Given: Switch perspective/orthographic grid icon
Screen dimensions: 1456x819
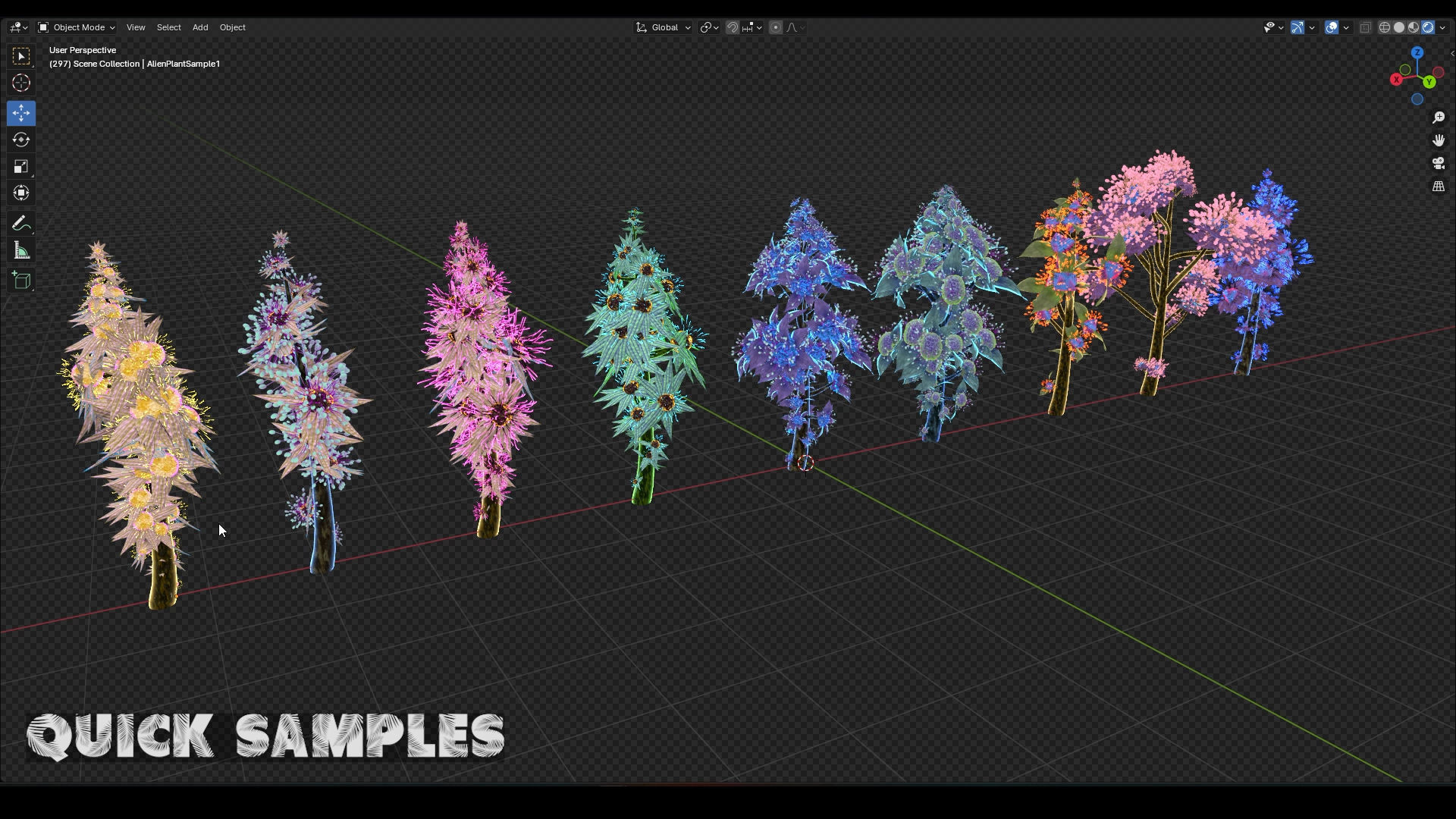Looking at the screenshot, I should tap(1439, 186).
